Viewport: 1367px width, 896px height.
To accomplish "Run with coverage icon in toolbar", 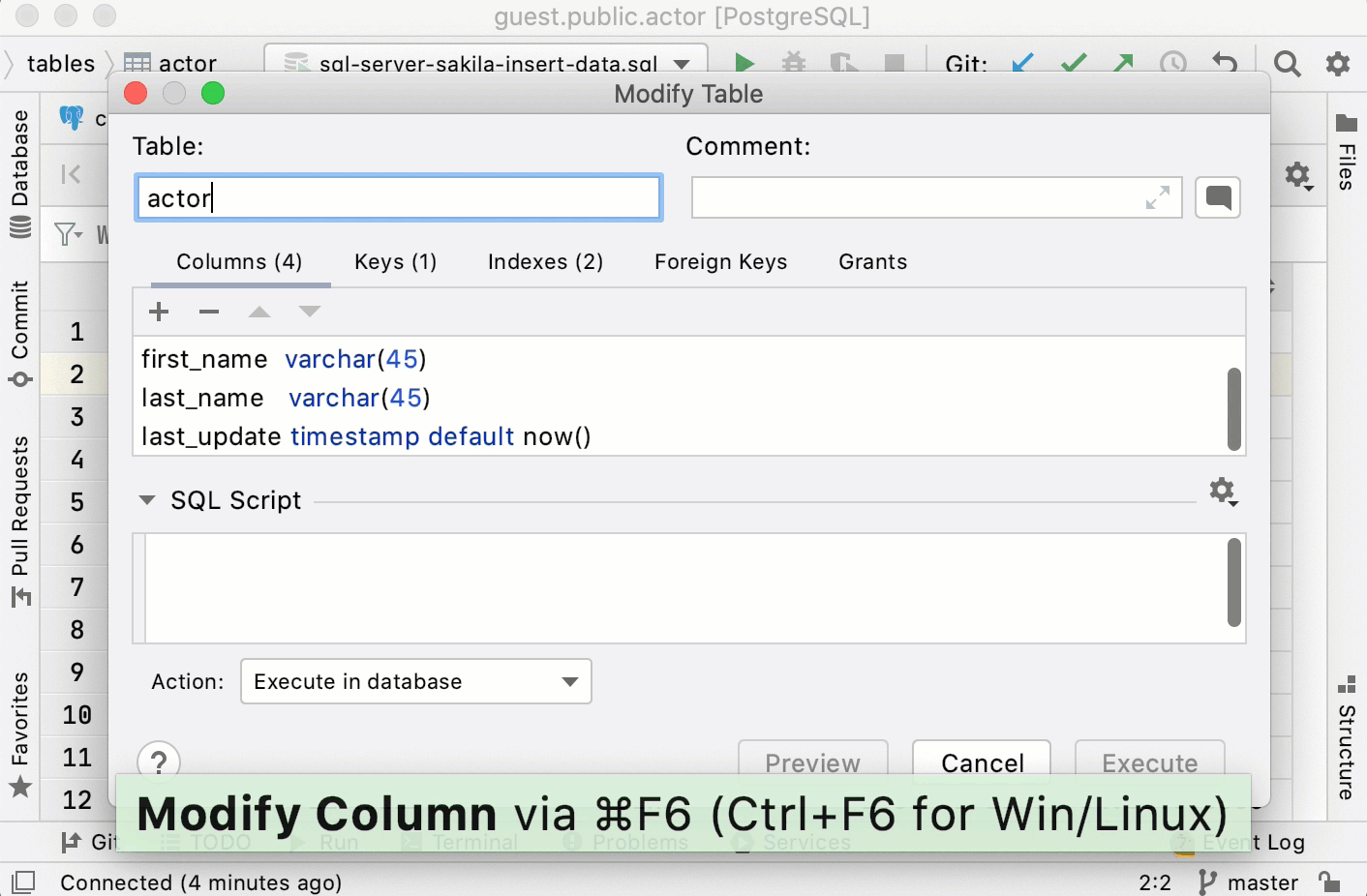I will pyautogui.click(x=844, y=64).
